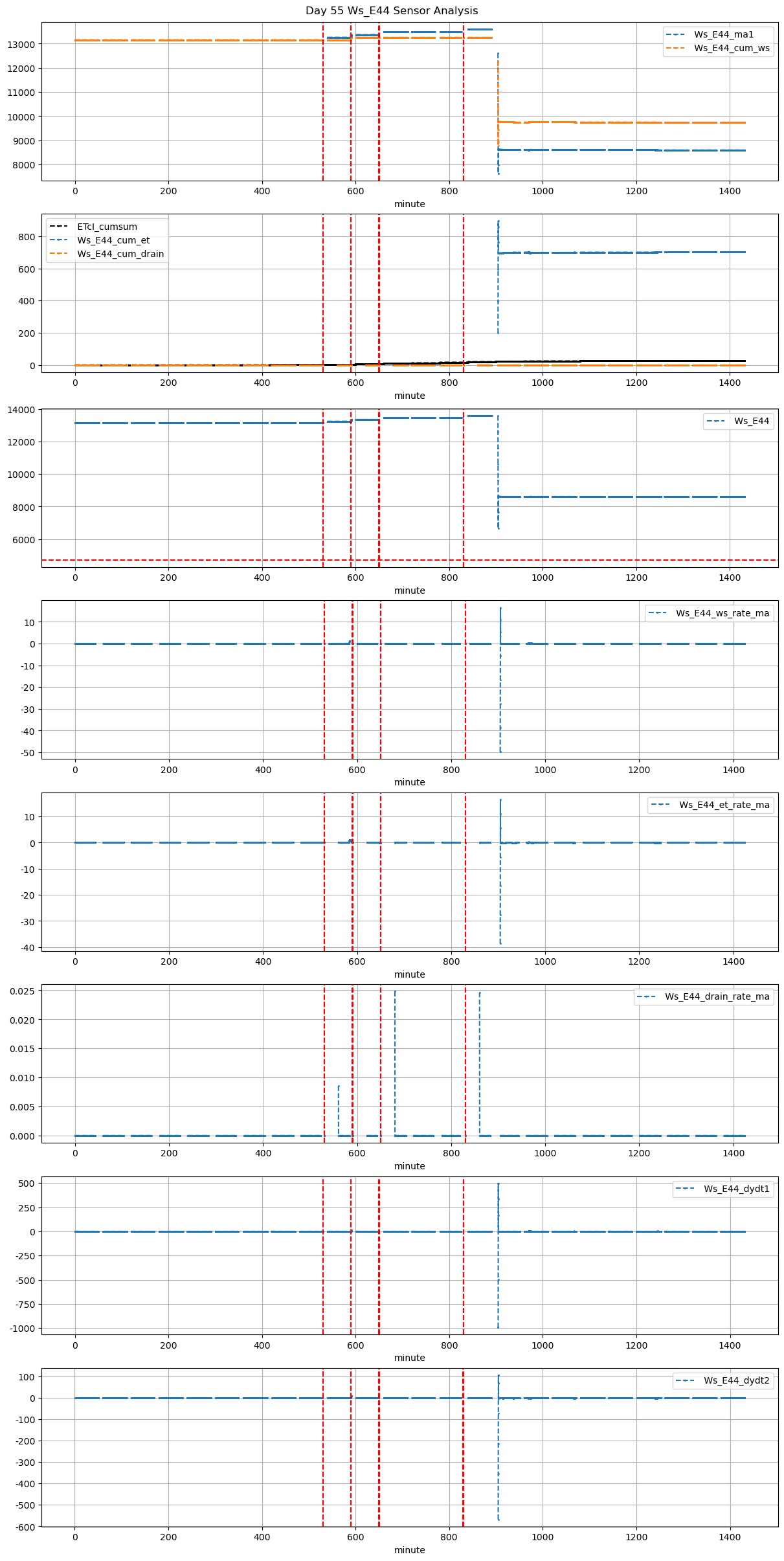Click the Ws_E44_dydt2 legend label

736,1380
